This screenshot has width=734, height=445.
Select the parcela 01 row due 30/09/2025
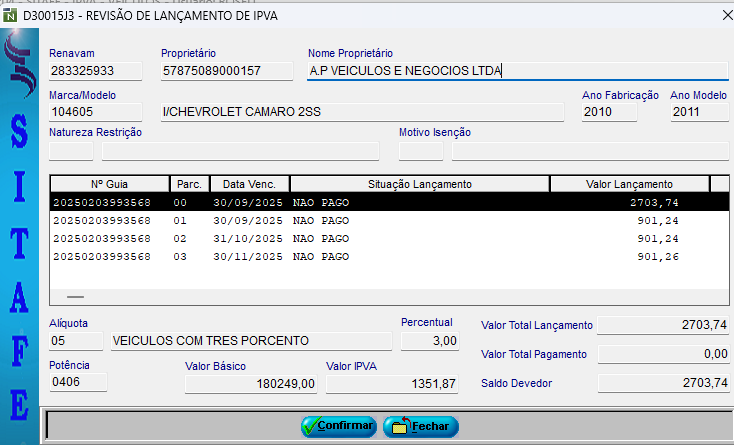click(x=380, y=220)
